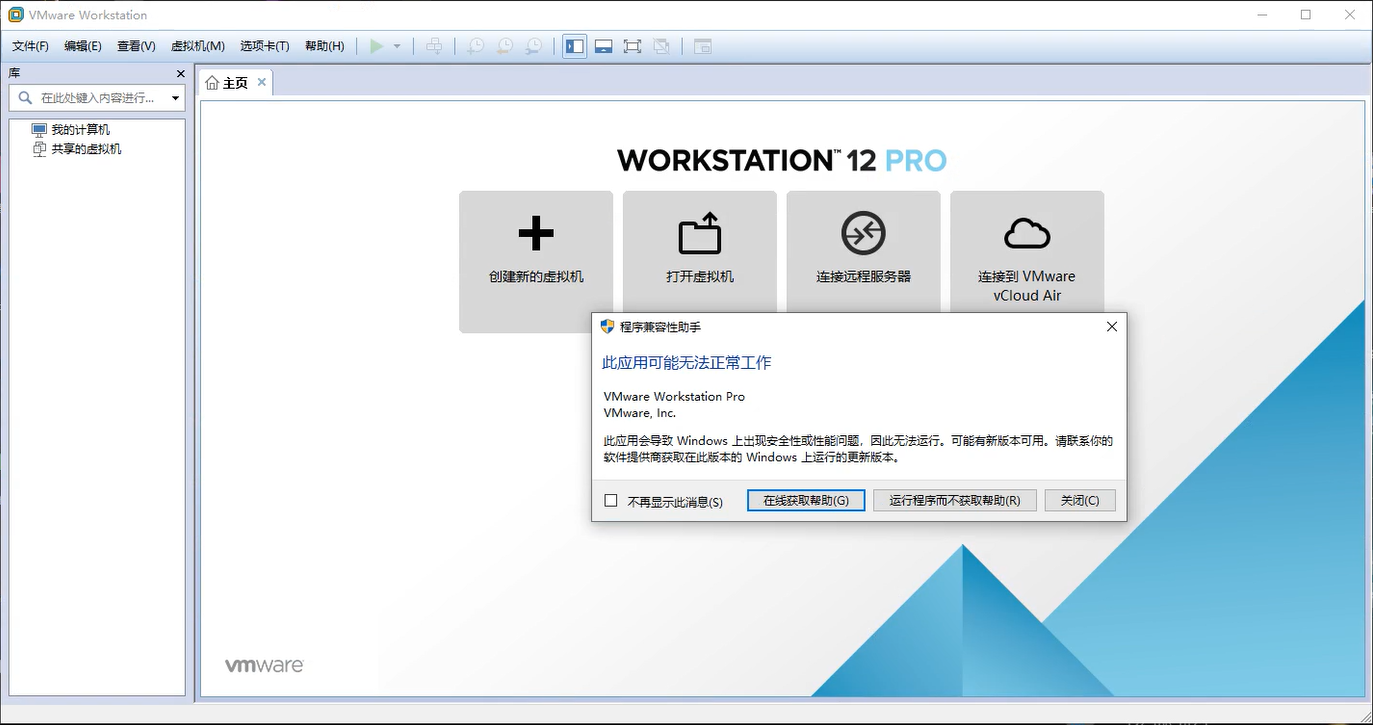Image resolution: width=1373 pixels, height=725 pixels.
Task: Click the 创建新的虚拟机 tile
Action: pos(536,262)
